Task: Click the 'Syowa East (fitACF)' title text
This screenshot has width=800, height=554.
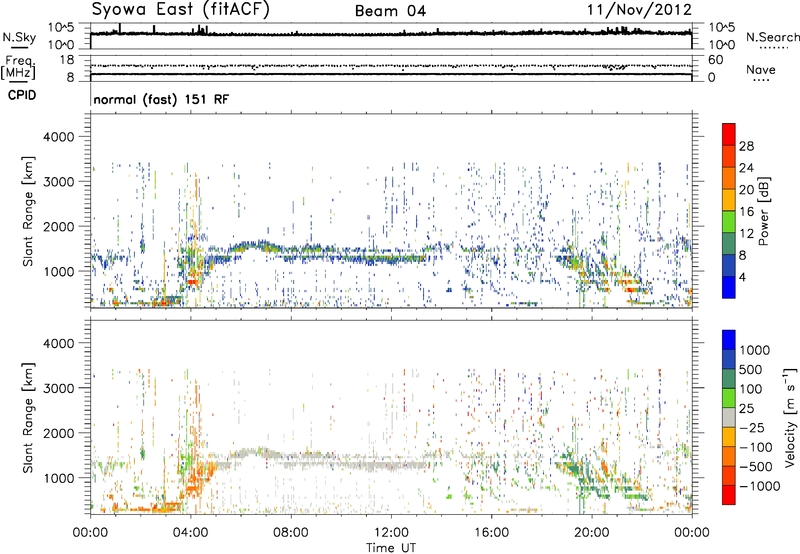Action: point(181,10)
